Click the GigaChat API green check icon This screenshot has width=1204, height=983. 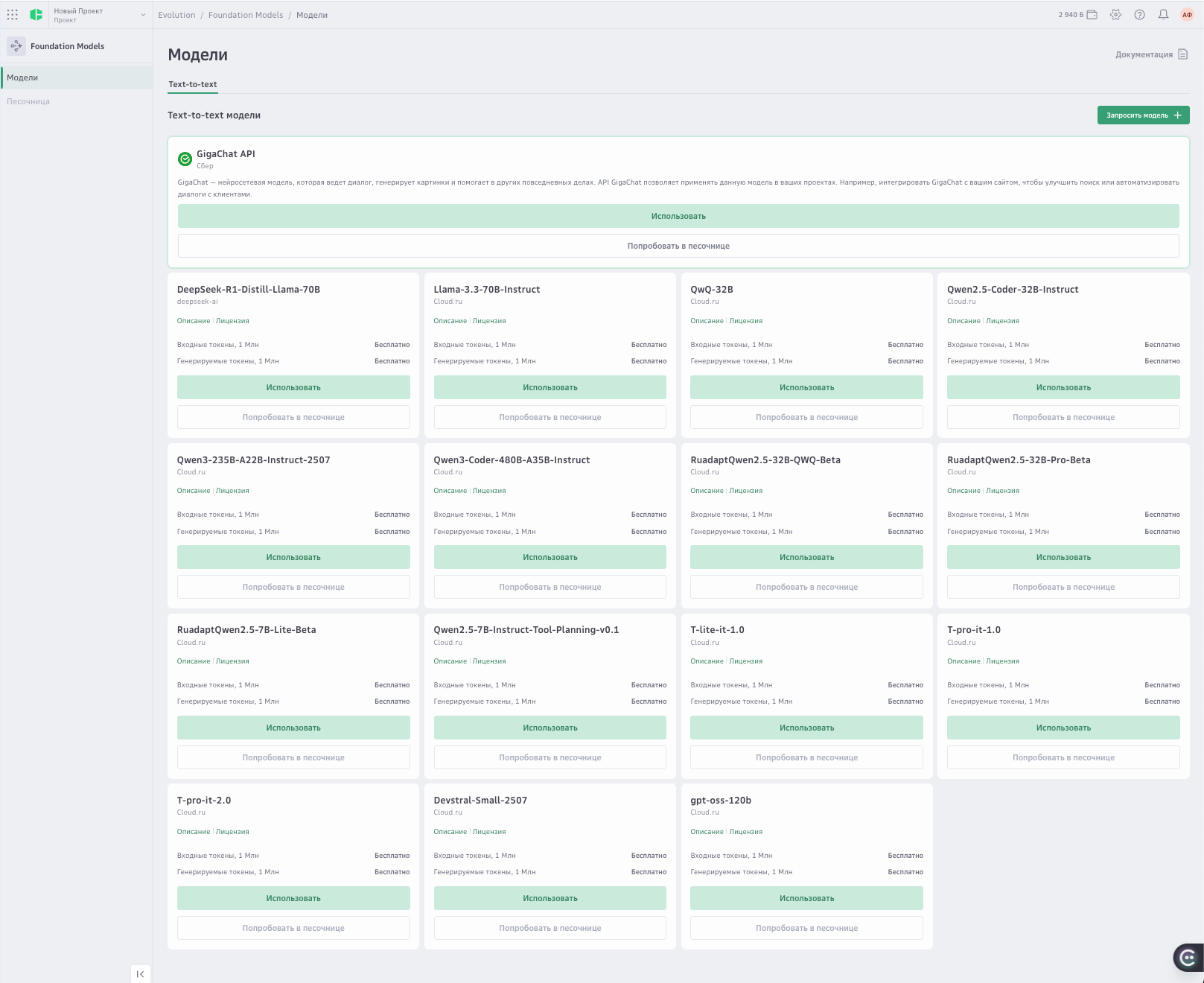pos(185,159)
